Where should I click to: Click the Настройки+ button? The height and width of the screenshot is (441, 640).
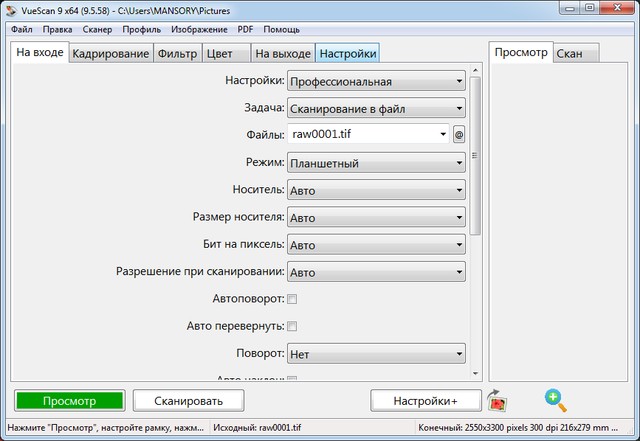pyautogui.click(x=426, y=401)
